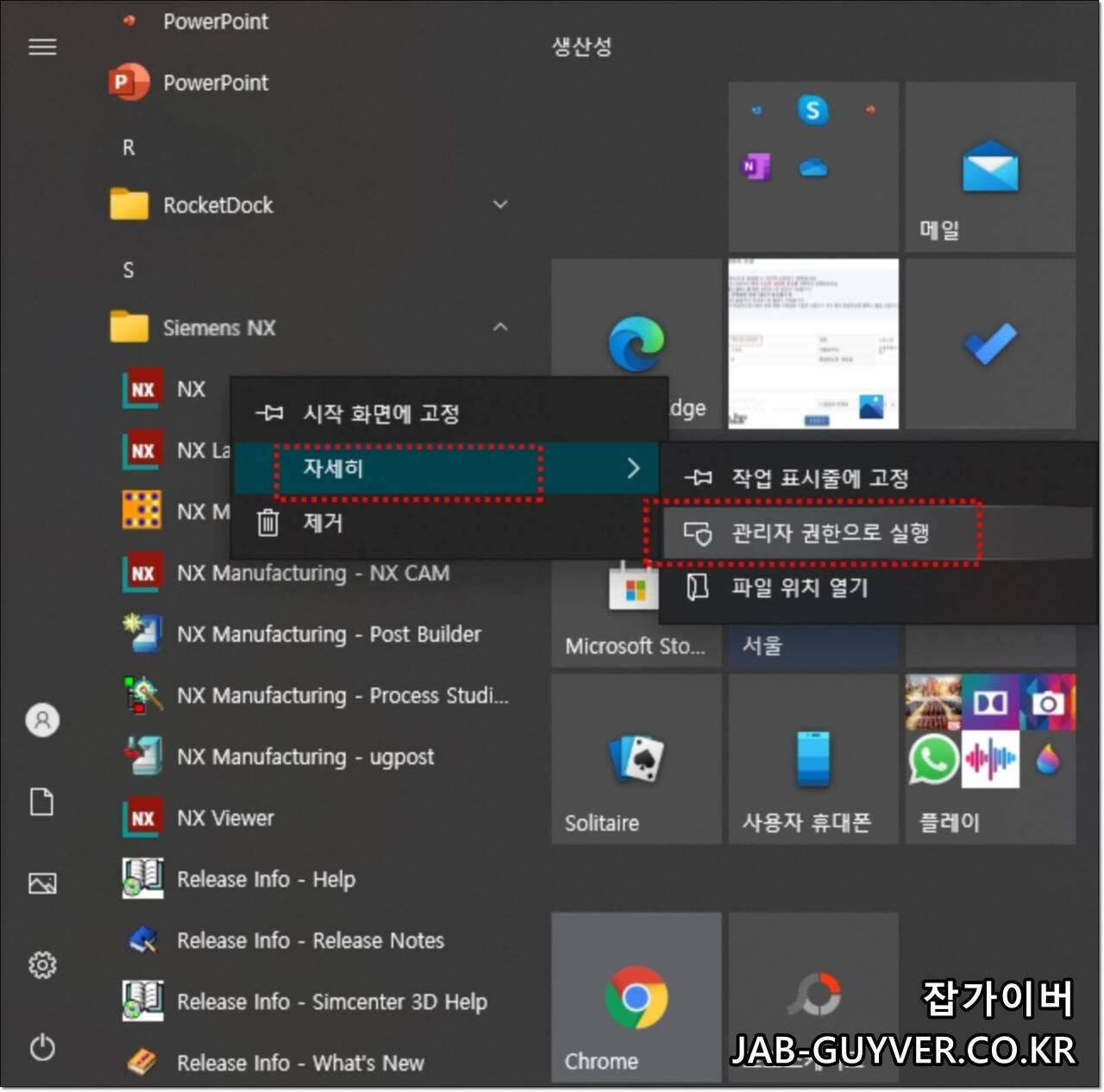Click the Power icon
The width and height of the screenshot is (1104, 1092).
tap(42, 1047)
